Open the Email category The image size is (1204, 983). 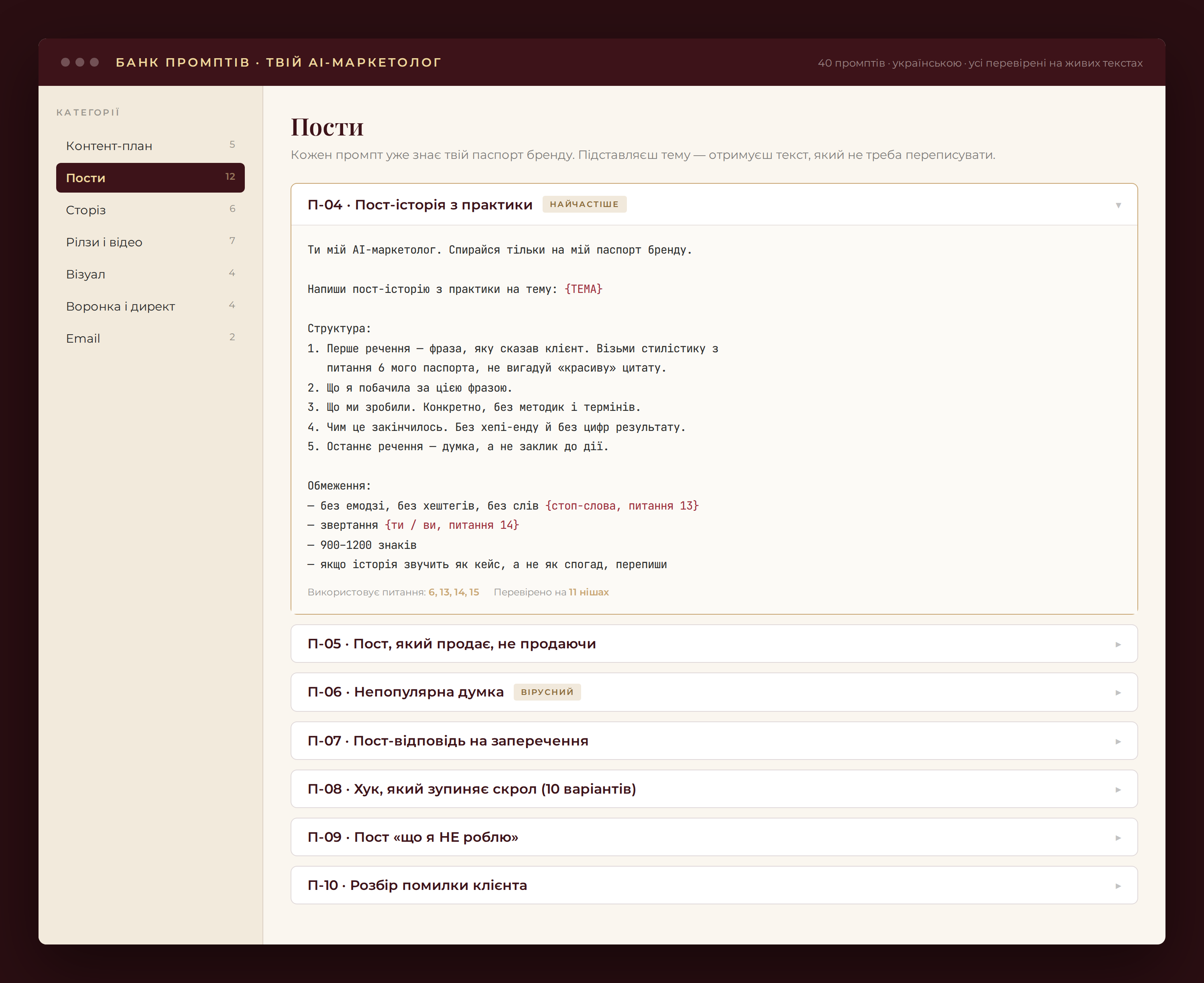click(x=150, y=338)
